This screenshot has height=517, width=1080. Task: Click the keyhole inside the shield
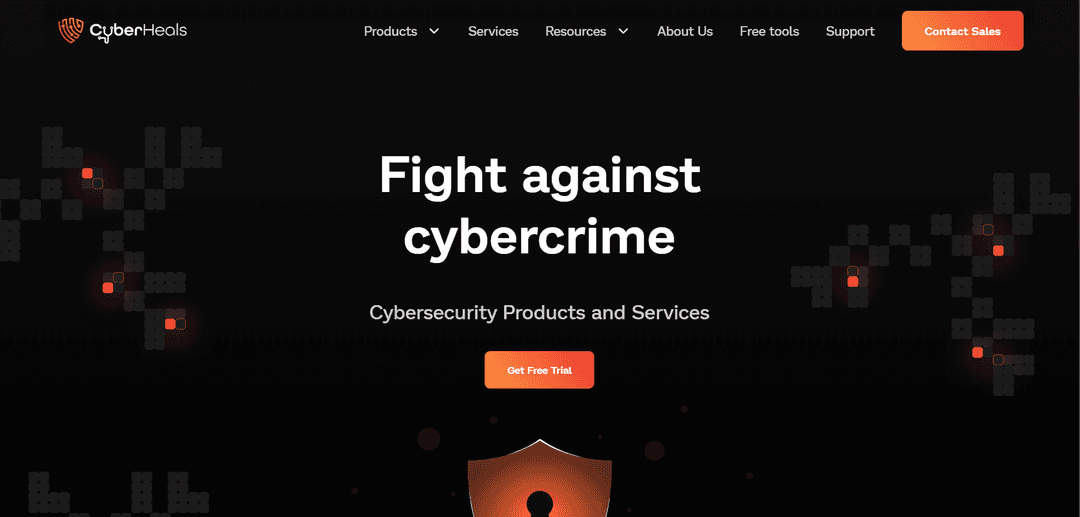pos(539,503)
